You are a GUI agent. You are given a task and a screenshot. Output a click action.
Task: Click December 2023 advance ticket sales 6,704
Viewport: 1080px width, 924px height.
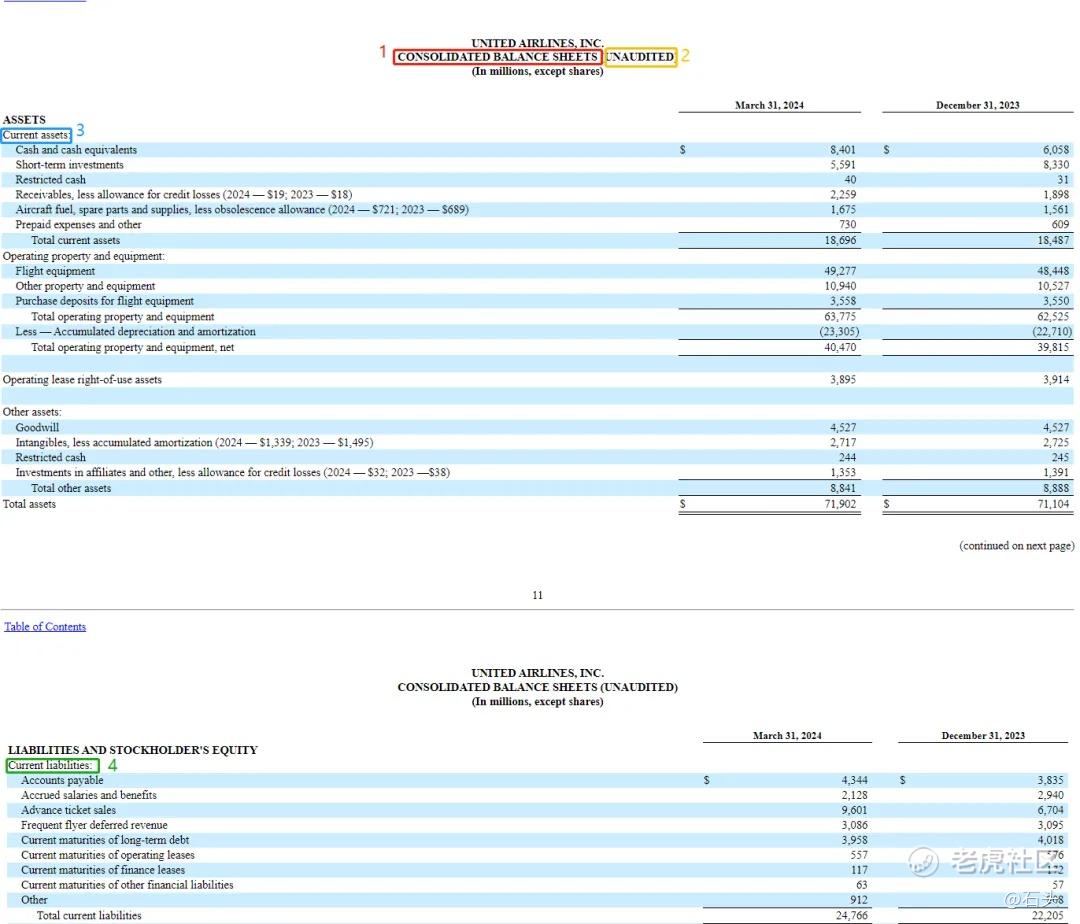(1050, 810)
